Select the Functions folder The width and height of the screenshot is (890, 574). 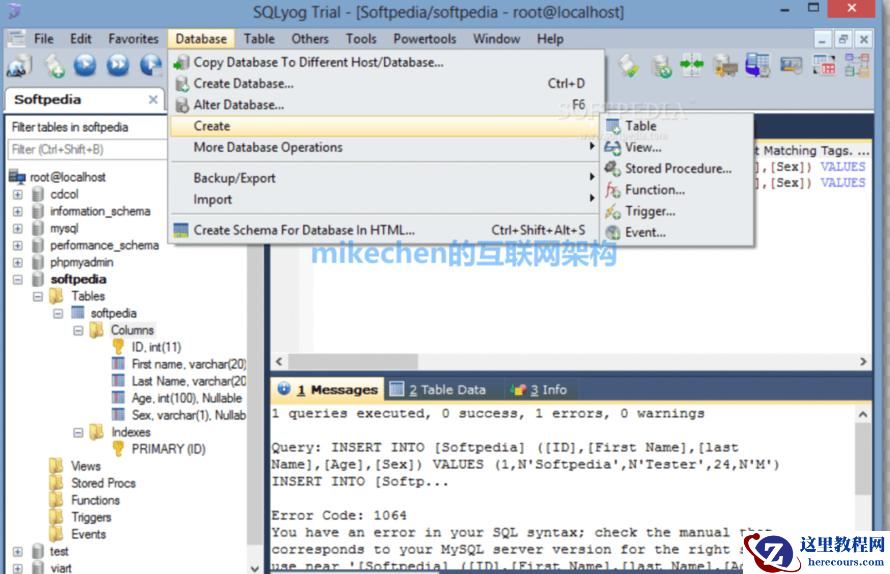coord(95,500)
